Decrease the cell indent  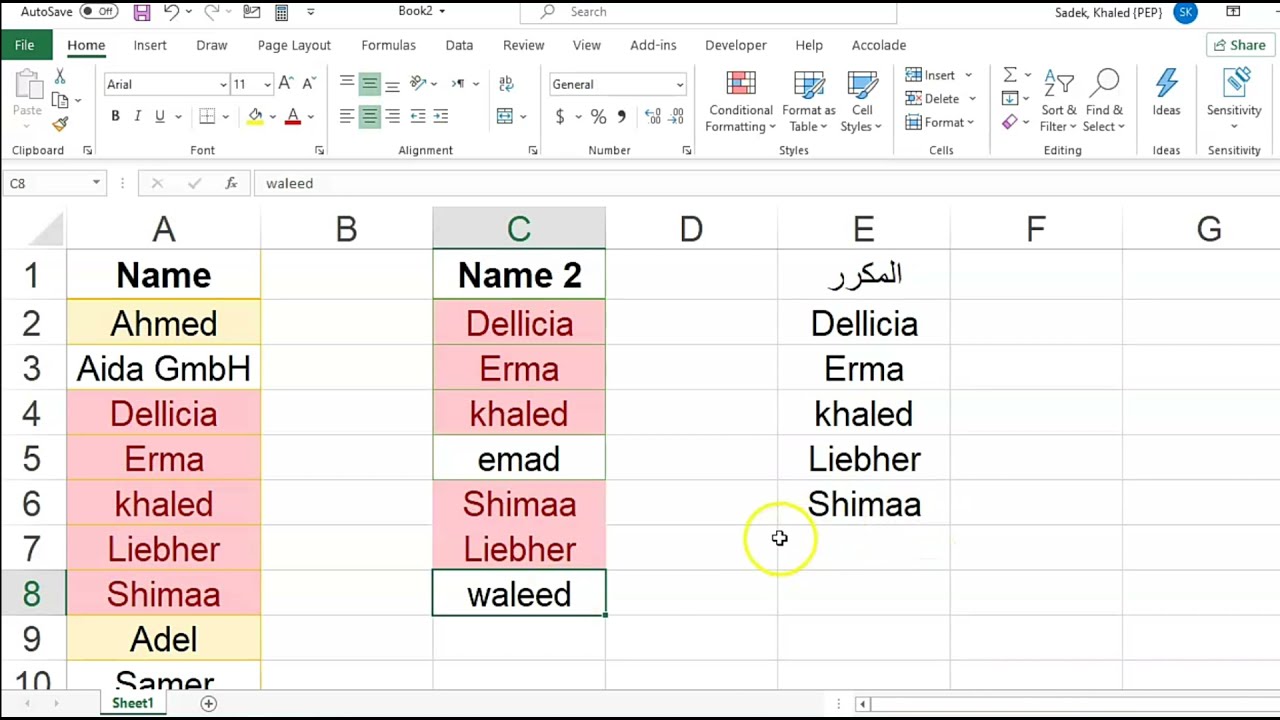pyautogui.click(x=417, y=116)
